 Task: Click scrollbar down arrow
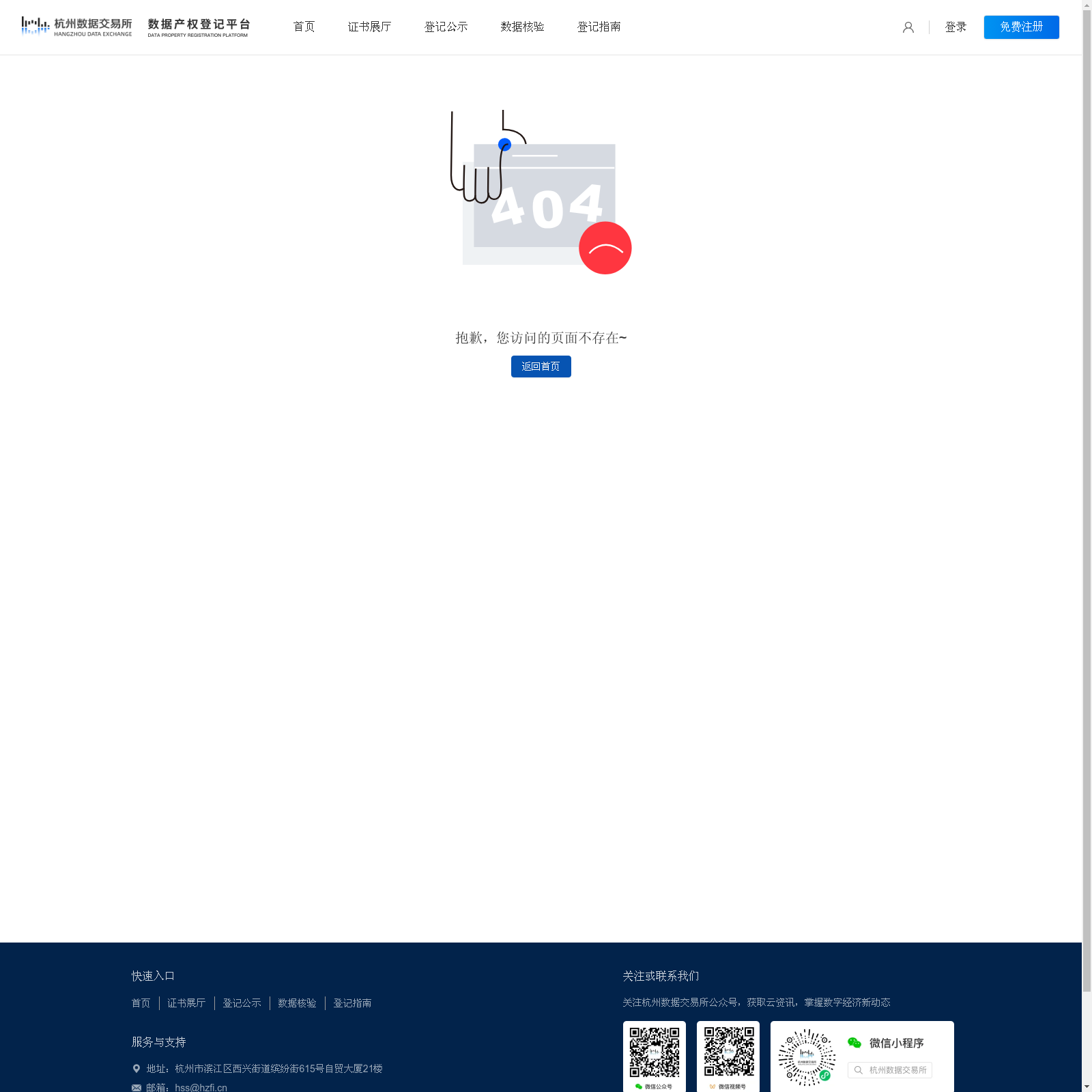pyautogui.click(x=1087, y=1087)
